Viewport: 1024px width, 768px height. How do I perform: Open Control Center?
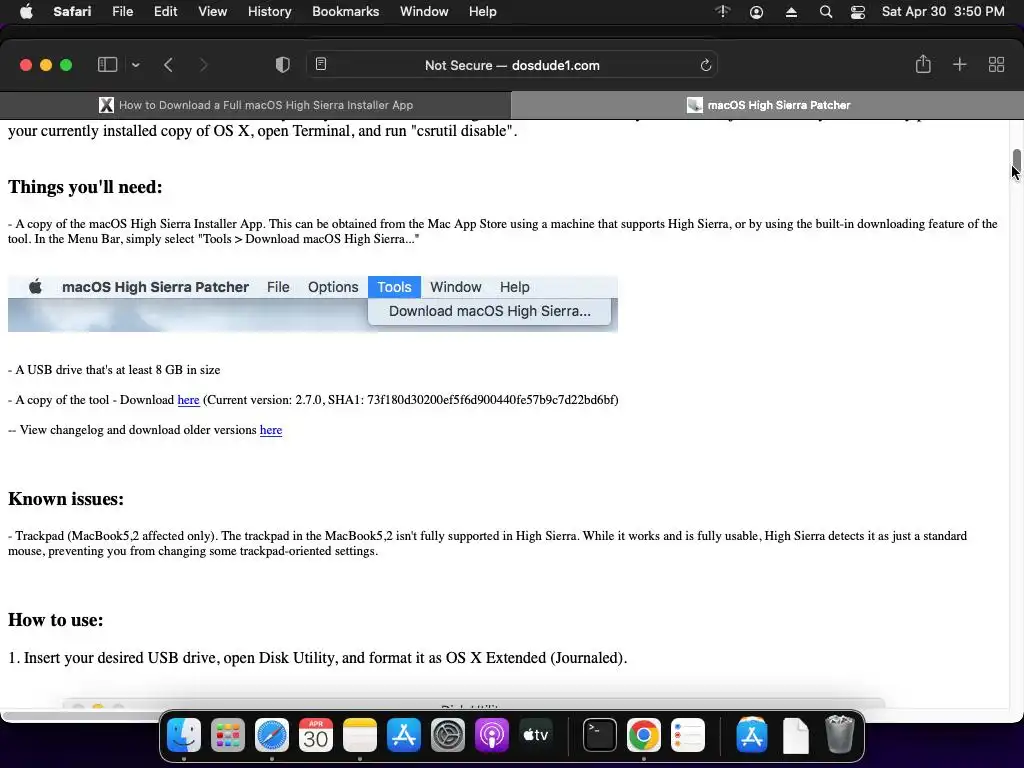(858, 12)
